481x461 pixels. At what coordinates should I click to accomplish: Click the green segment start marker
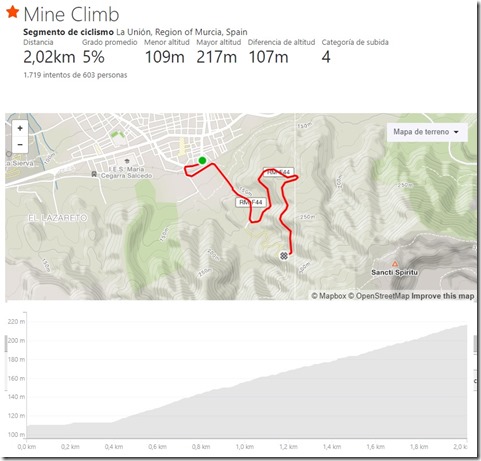click(202, 161)
